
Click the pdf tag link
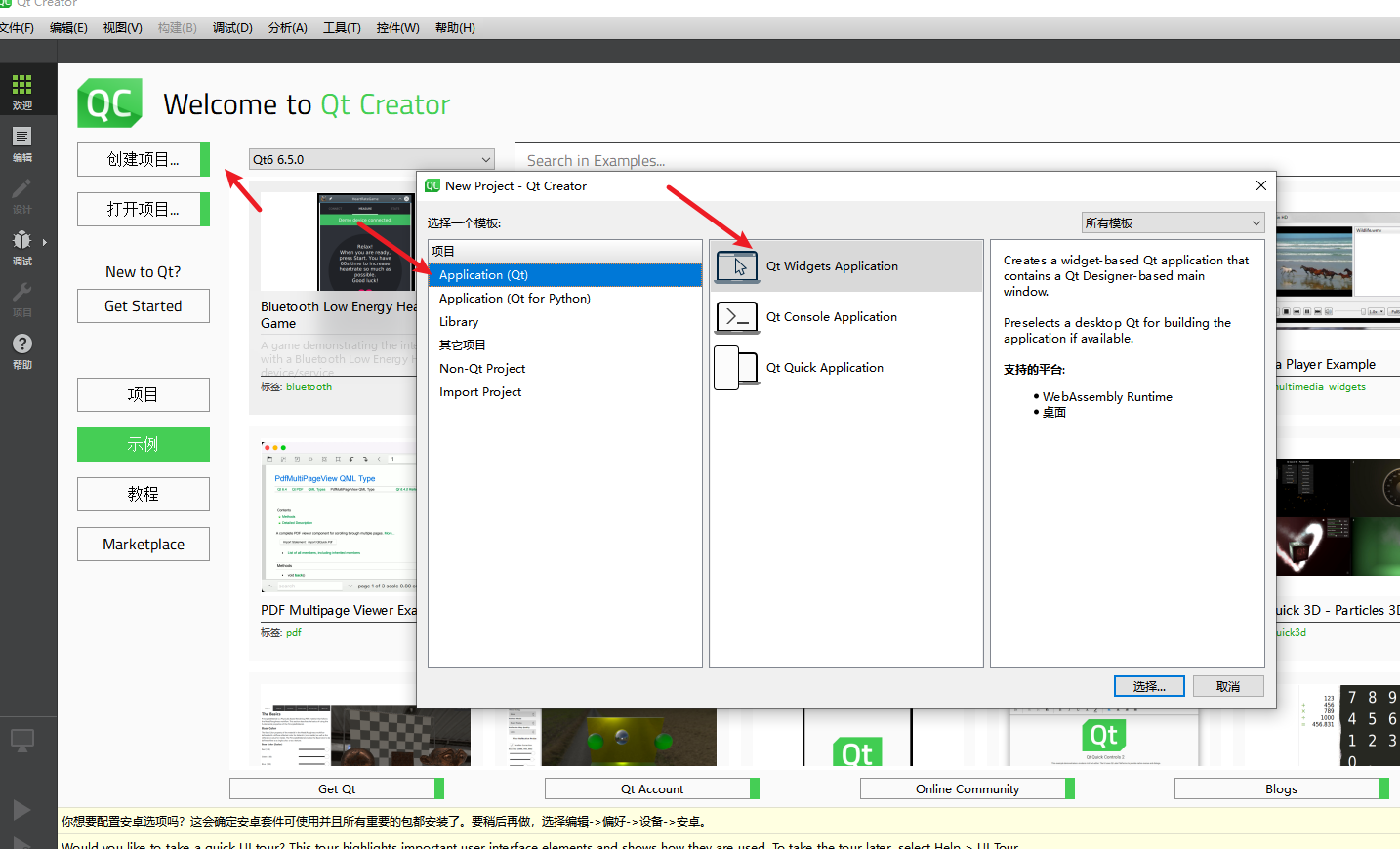tap(293, 633)
